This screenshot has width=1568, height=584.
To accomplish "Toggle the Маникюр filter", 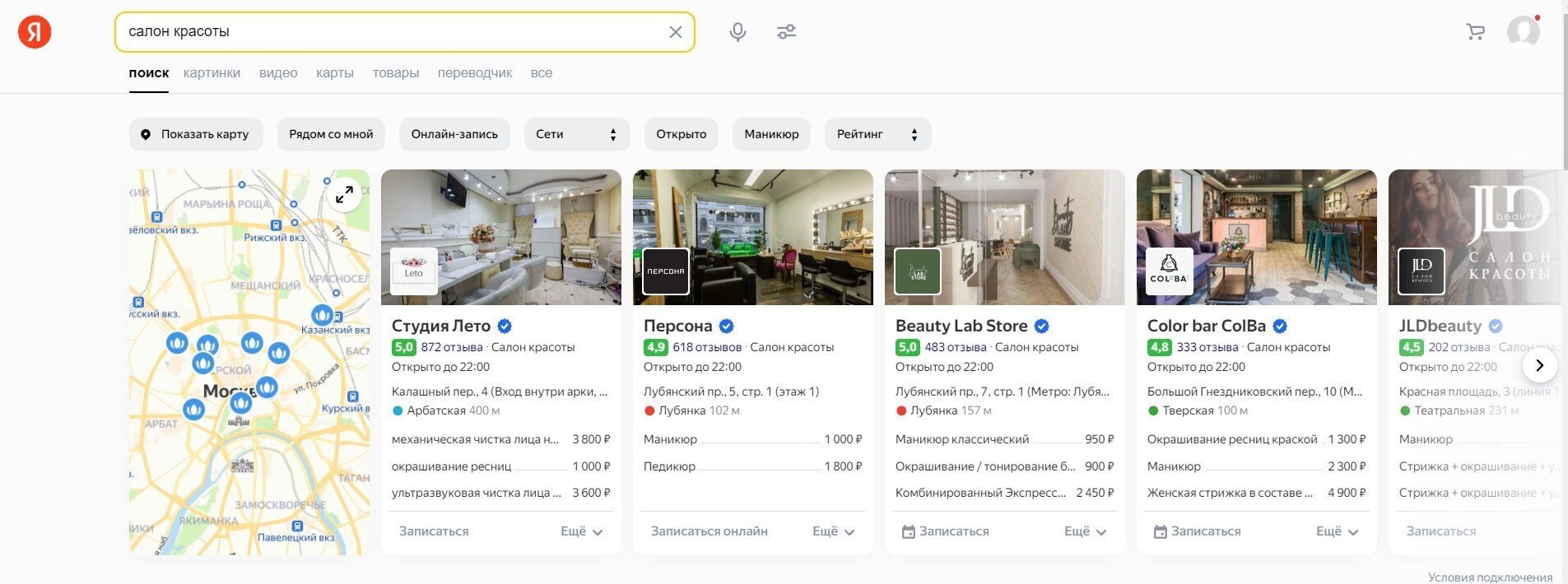I will [771, 134].
